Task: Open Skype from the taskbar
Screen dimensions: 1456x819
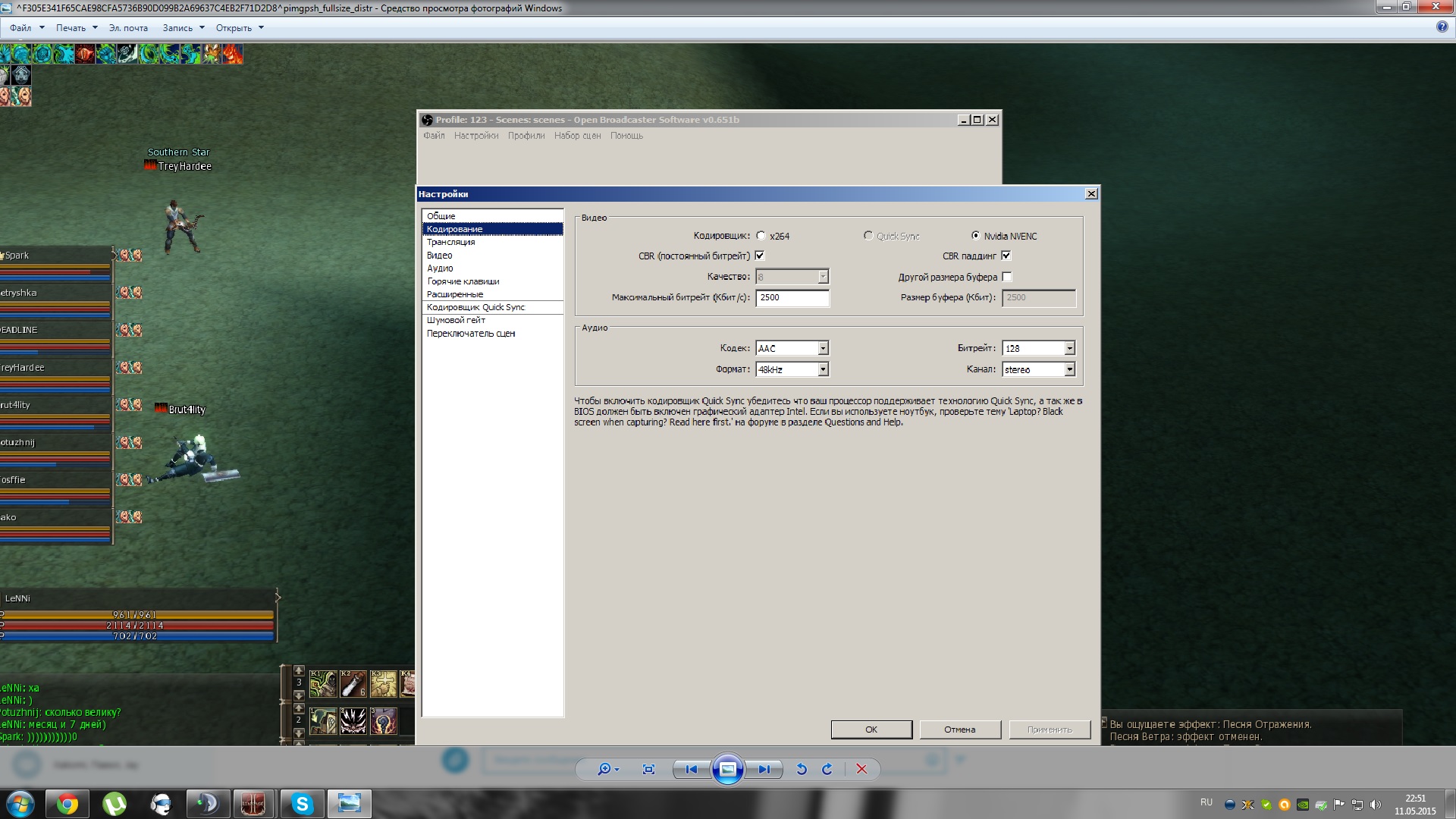Action: coord(303,804)
